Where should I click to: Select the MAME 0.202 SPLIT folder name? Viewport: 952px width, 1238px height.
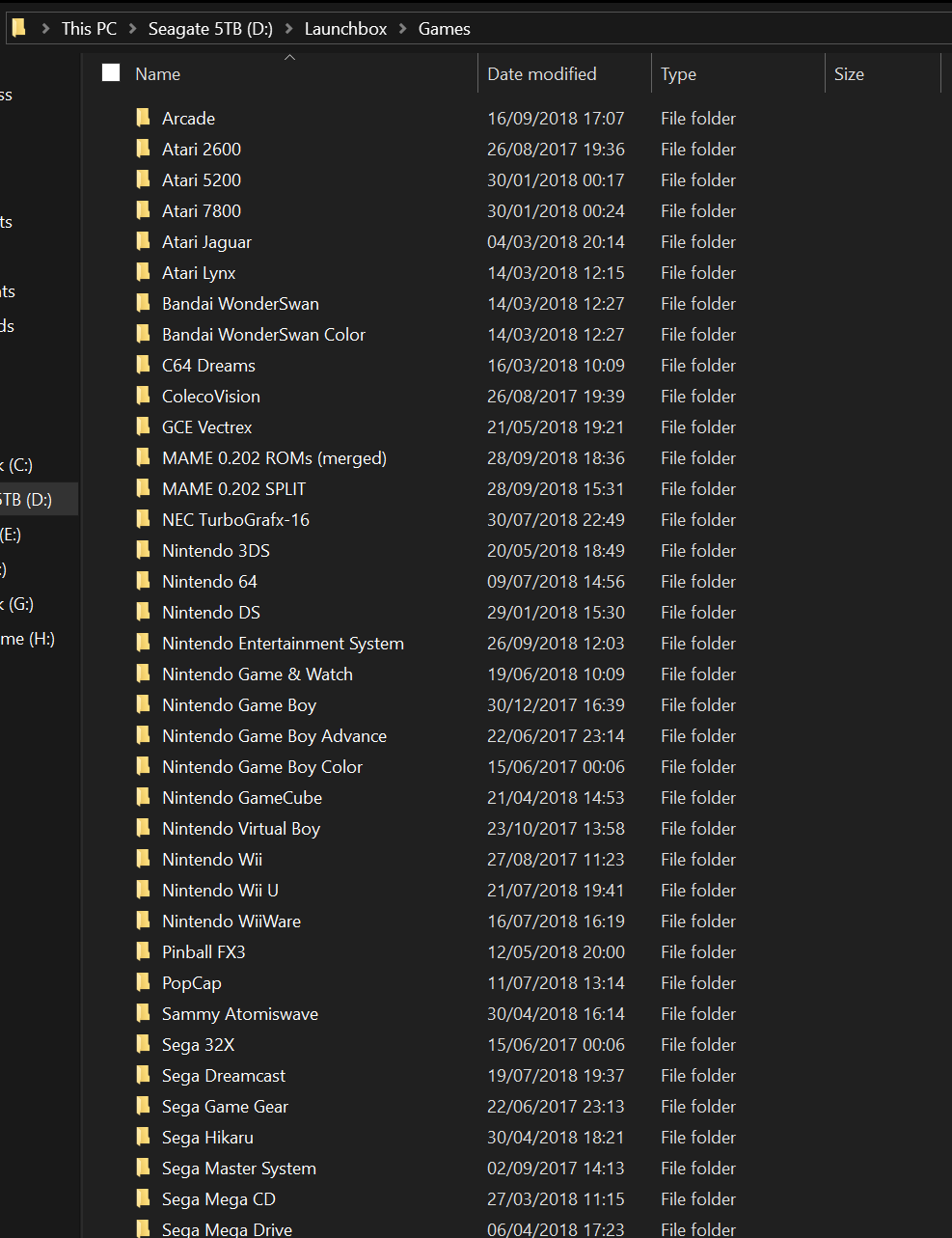[x=233, y=489]
